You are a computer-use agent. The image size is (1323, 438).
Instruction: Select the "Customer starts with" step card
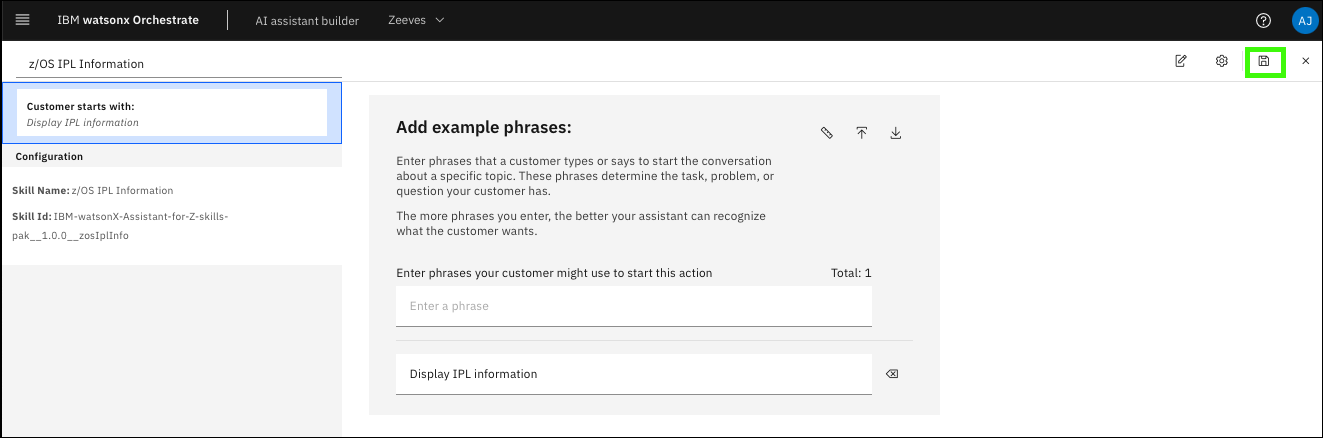172,113
